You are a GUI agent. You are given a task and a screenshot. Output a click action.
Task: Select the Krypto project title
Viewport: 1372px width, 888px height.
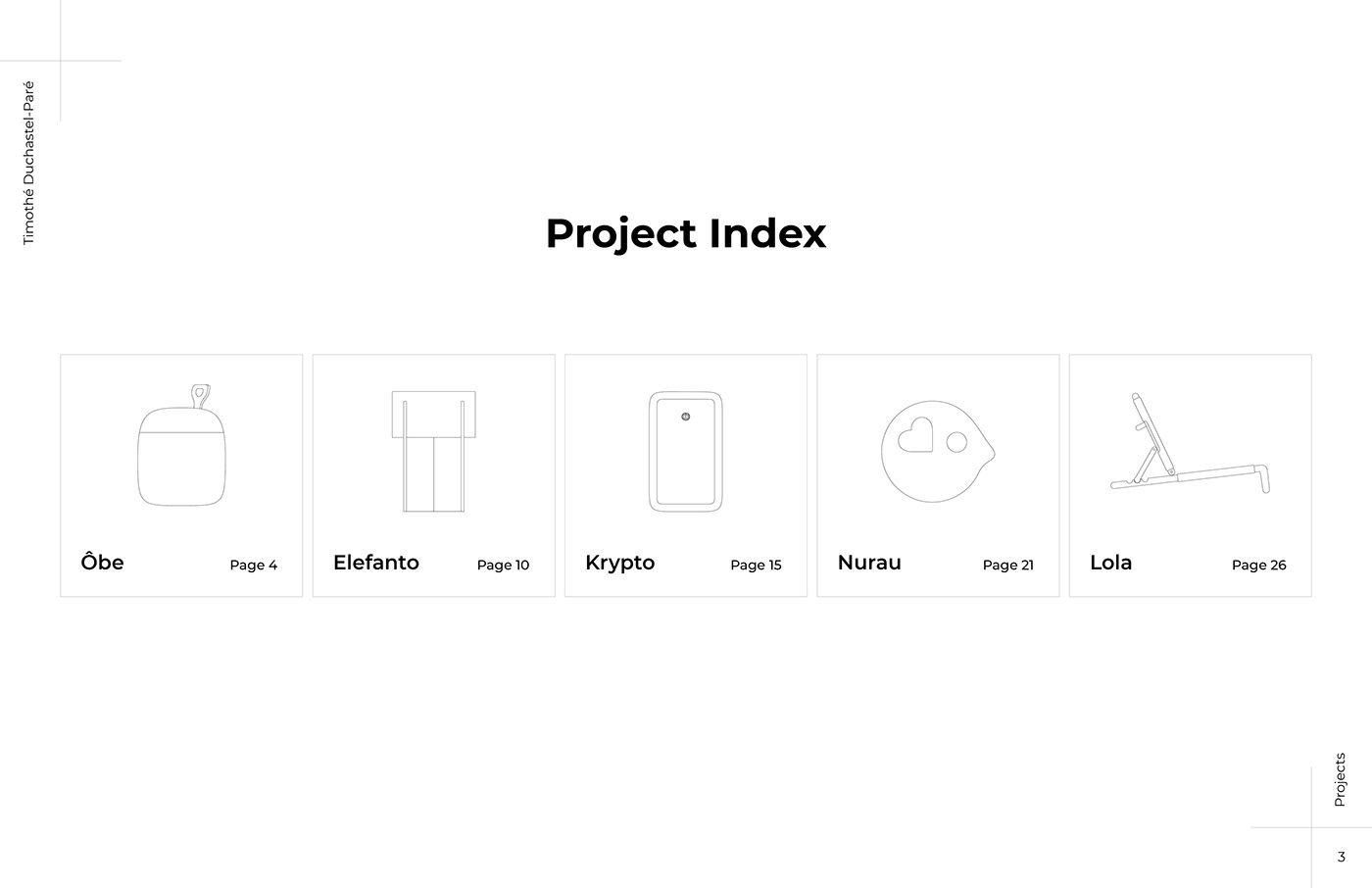(x=619, y=563)
